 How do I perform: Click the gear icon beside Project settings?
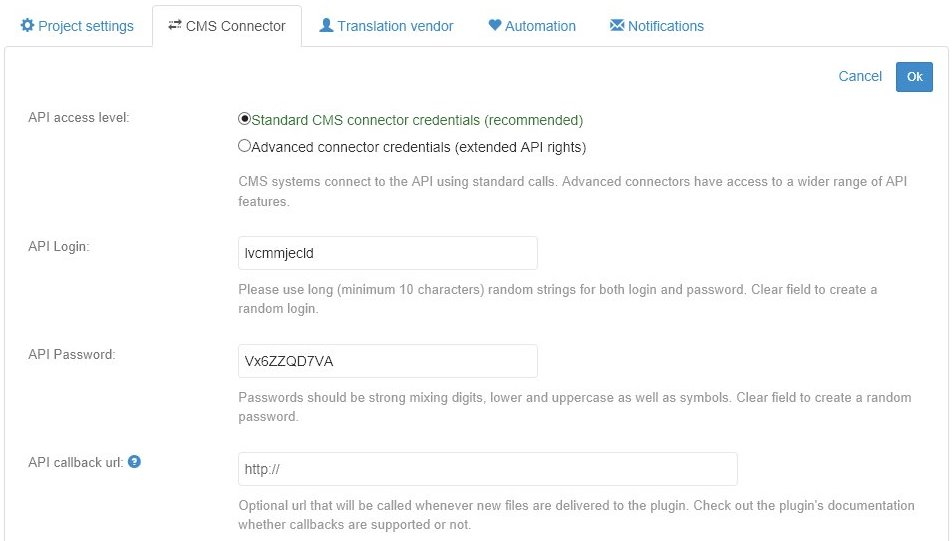pyautogui.click(x=27, y=26)
